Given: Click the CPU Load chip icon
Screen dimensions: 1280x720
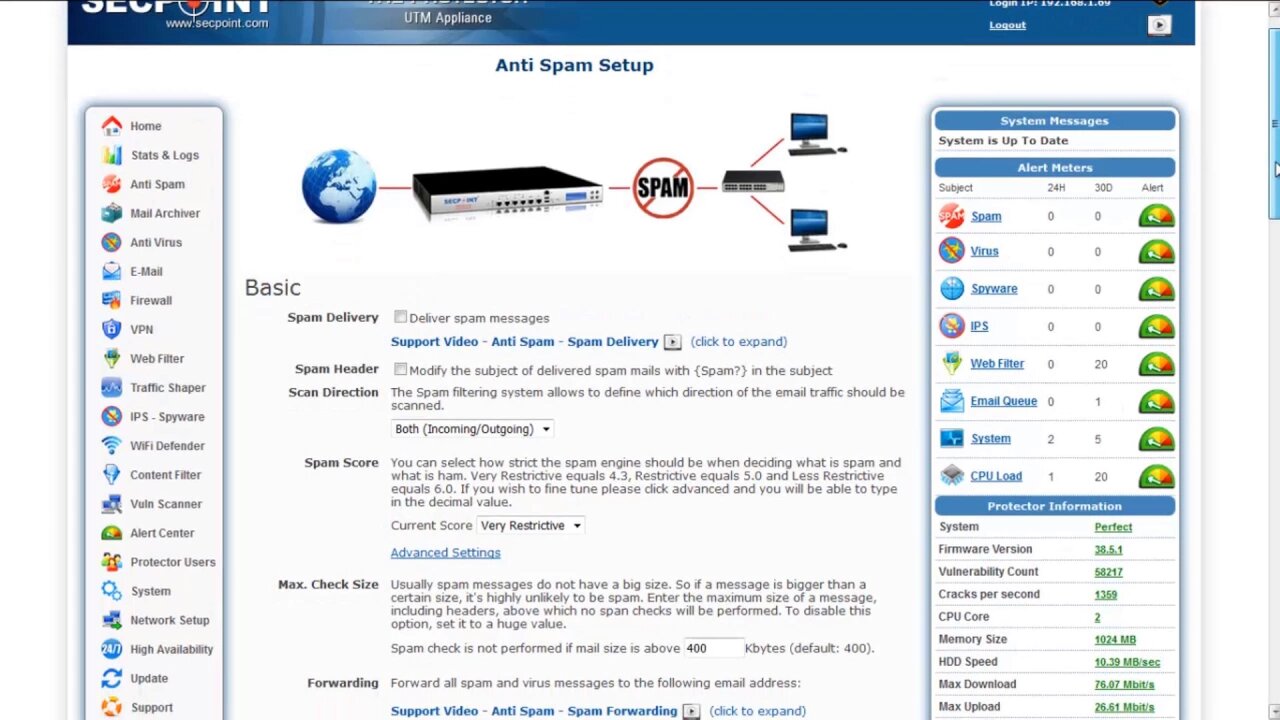Looking at the screenshot, I should (951, 476).
